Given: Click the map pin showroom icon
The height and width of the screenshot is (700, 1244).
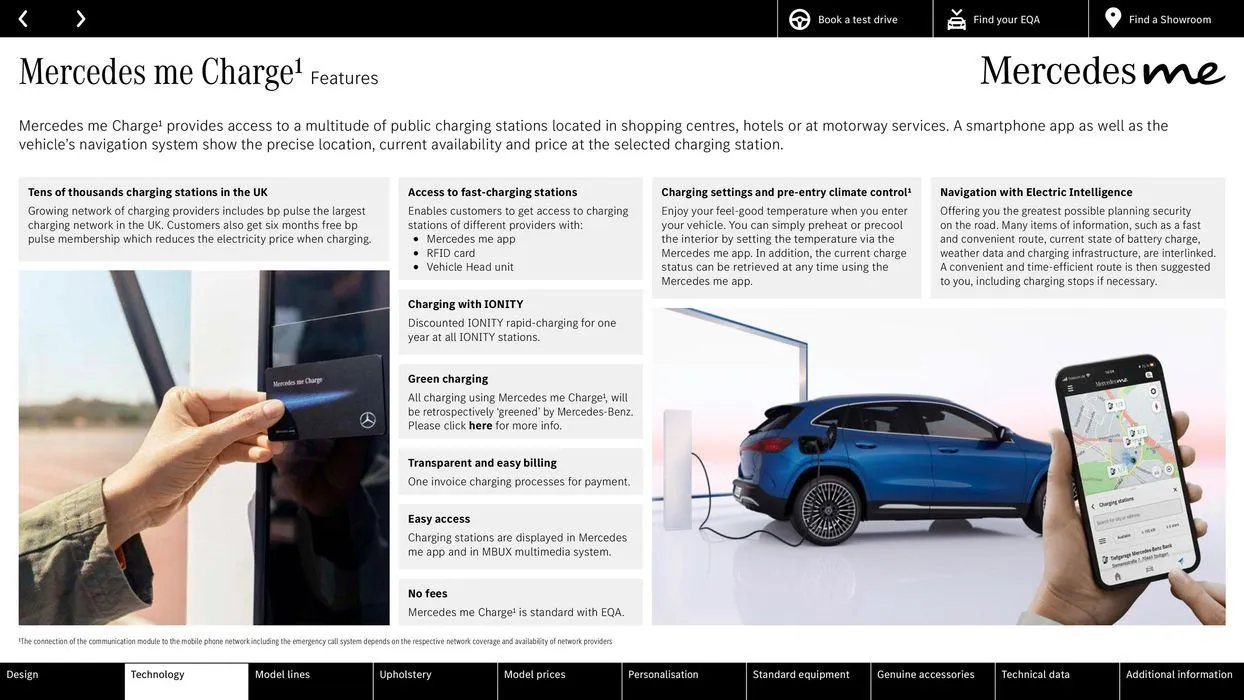Looking at the screenshot, I should point(1113,19).
